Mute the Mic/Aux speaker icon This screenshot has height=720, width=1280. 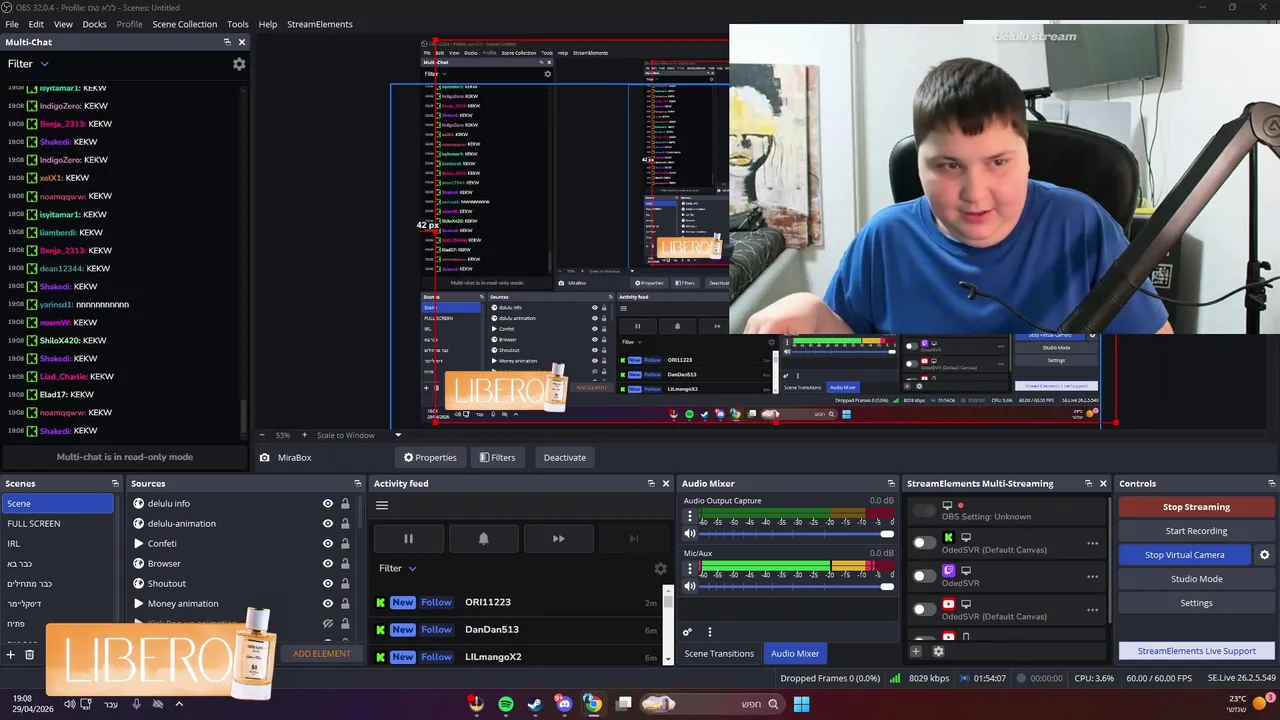coord(689,586)
